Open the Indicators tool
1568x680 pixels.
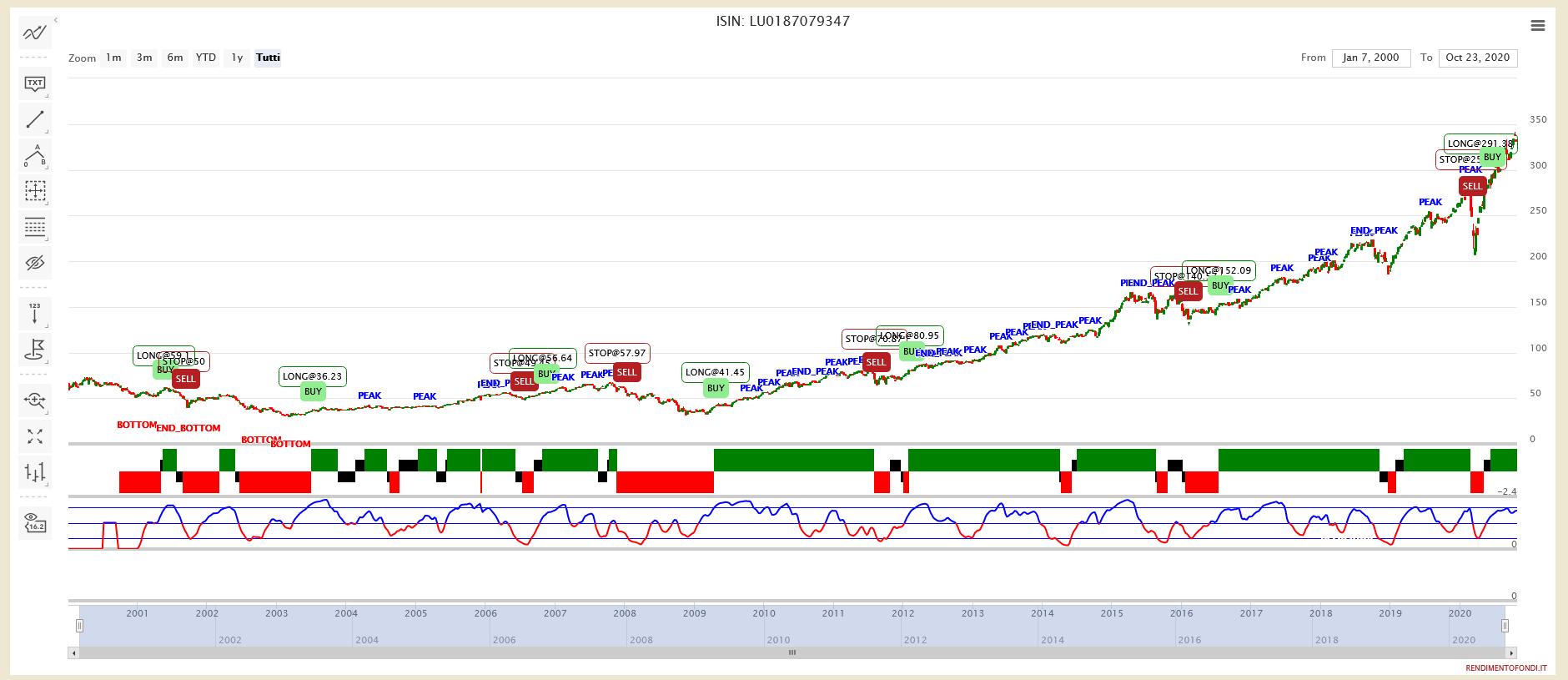click(34, 33)
